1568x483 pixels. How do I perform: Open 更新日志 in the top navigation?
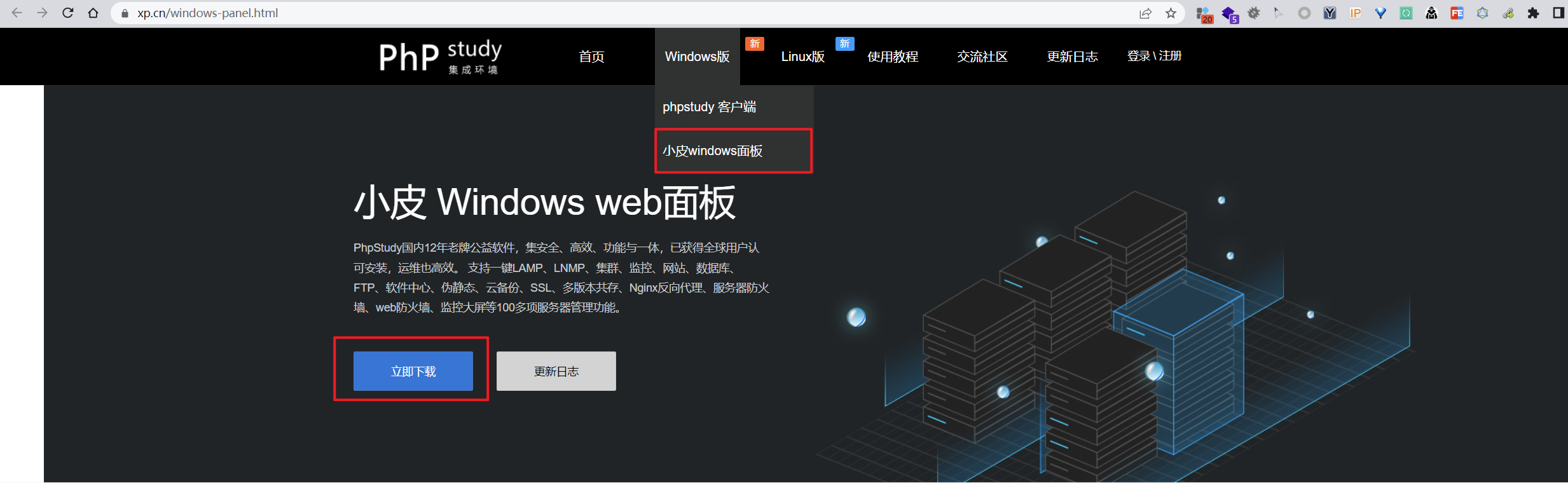(1072, 57)
